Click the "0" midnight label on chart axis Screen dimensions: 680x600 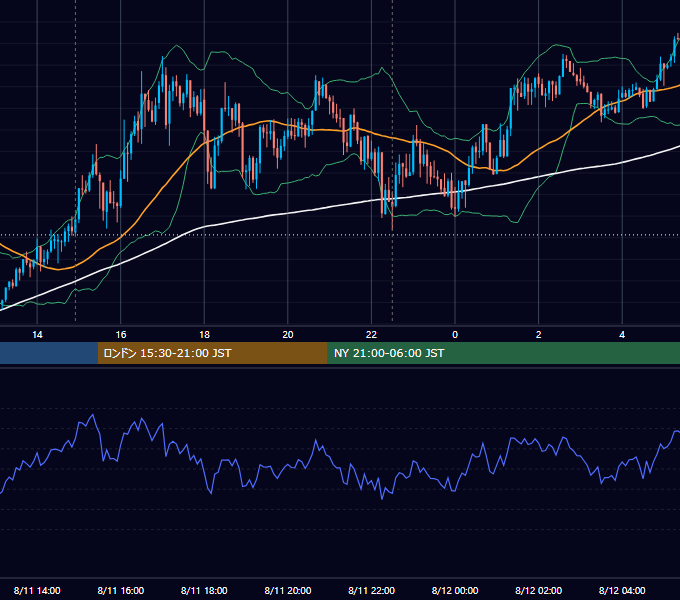pos(455,335)
